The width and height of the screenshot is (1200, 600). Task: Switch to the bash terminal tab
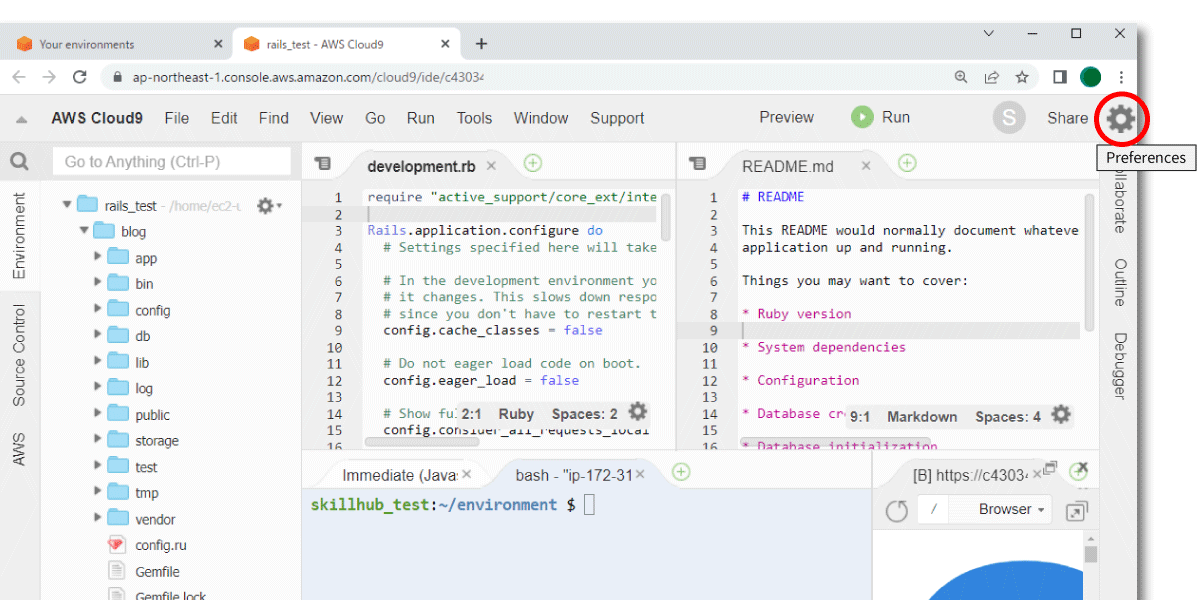[x=573, y=475]
